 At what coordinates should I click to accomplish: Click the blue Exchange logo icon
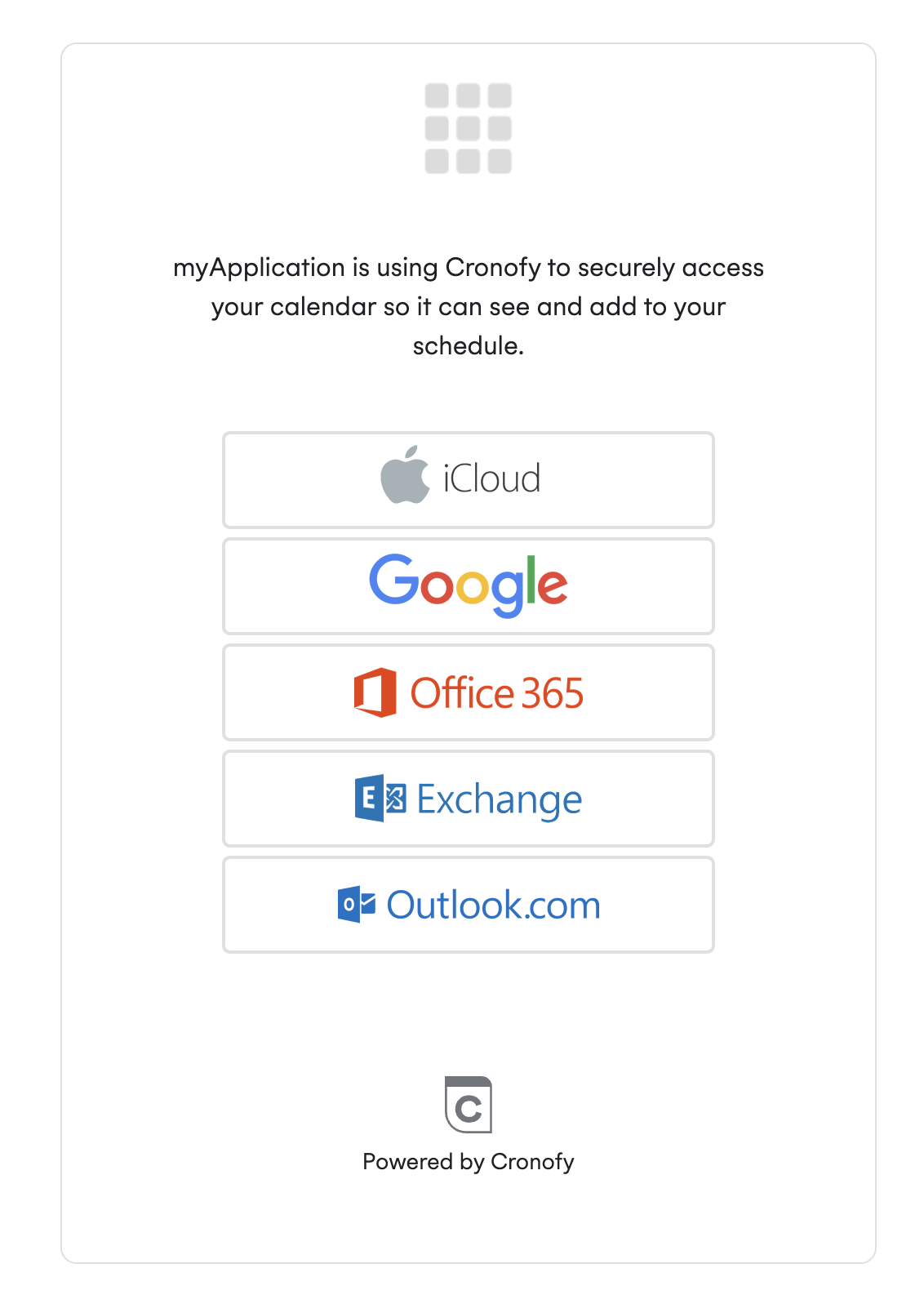(x=380, y=798)
